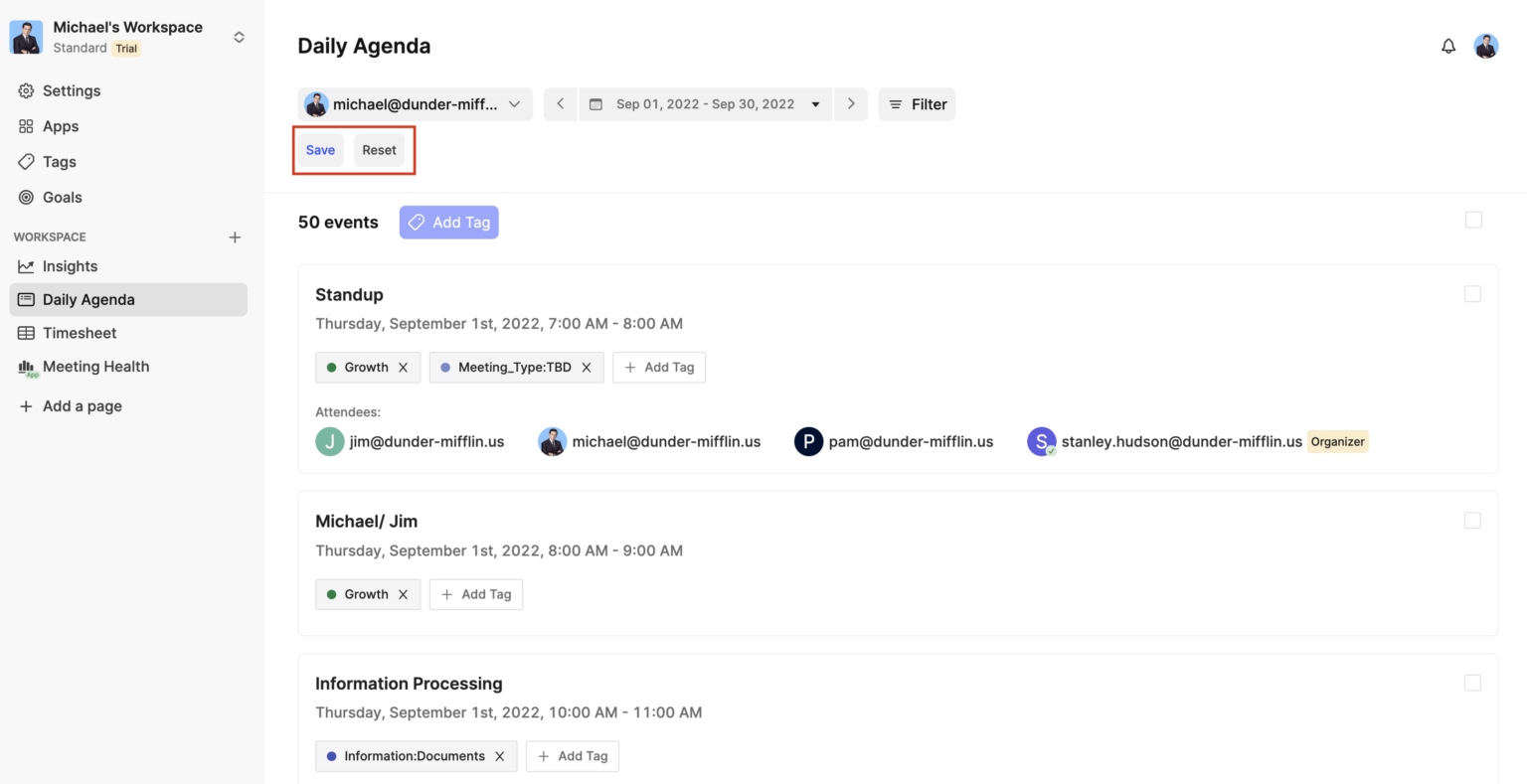This screenshot has height=784, width=1527.
Task: Click michael@dunder-mifflin.us attendee avatar
Action: [553, 441]
